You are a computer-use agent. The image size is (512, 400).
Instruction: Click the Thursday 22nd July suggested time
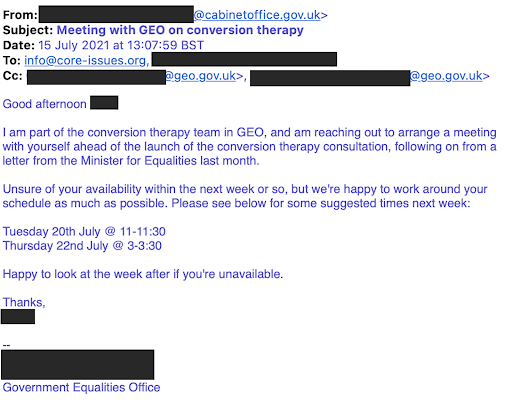click(x=82, y=246)
